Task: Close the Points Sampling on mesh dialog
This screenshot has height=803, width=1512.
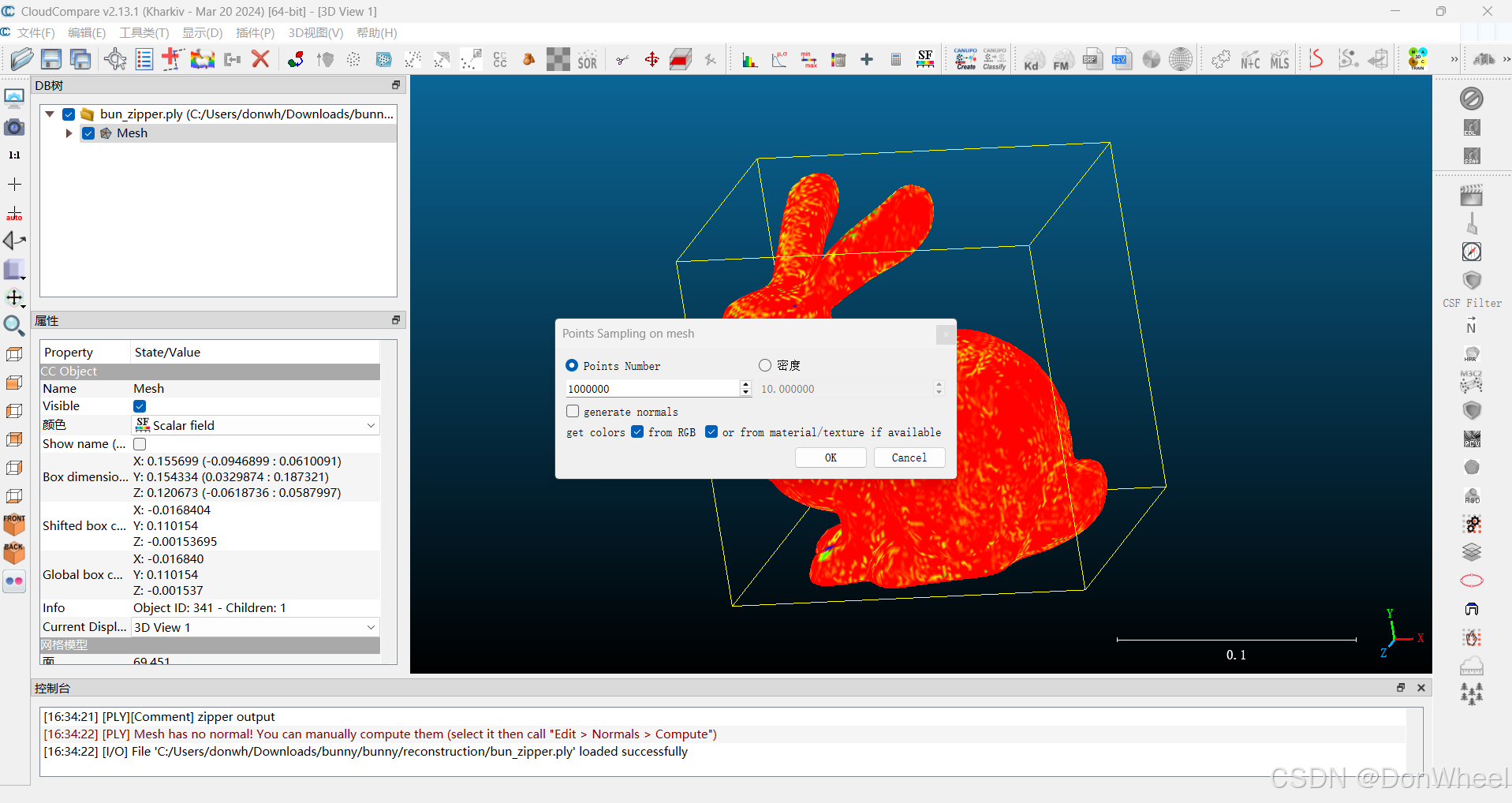Action: 946,334
